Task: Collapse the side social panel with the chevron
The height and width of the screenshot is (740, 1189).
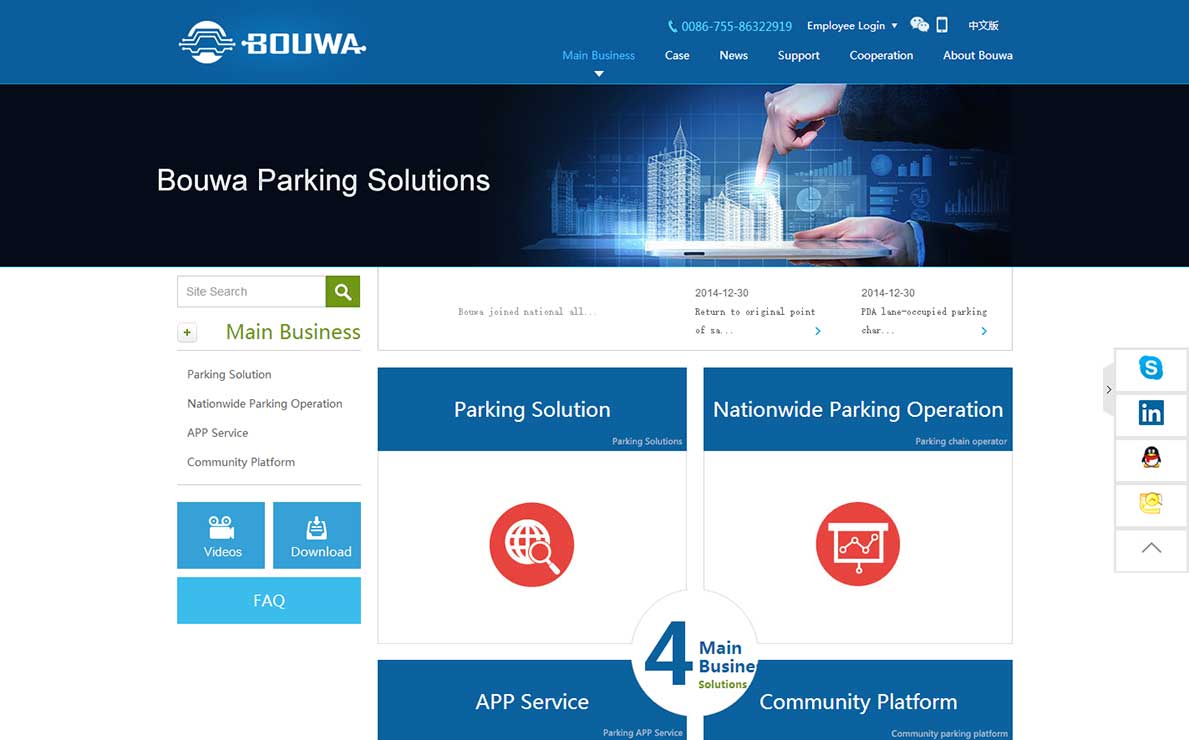Action: pyautogui.click(x=1109, y=390)
